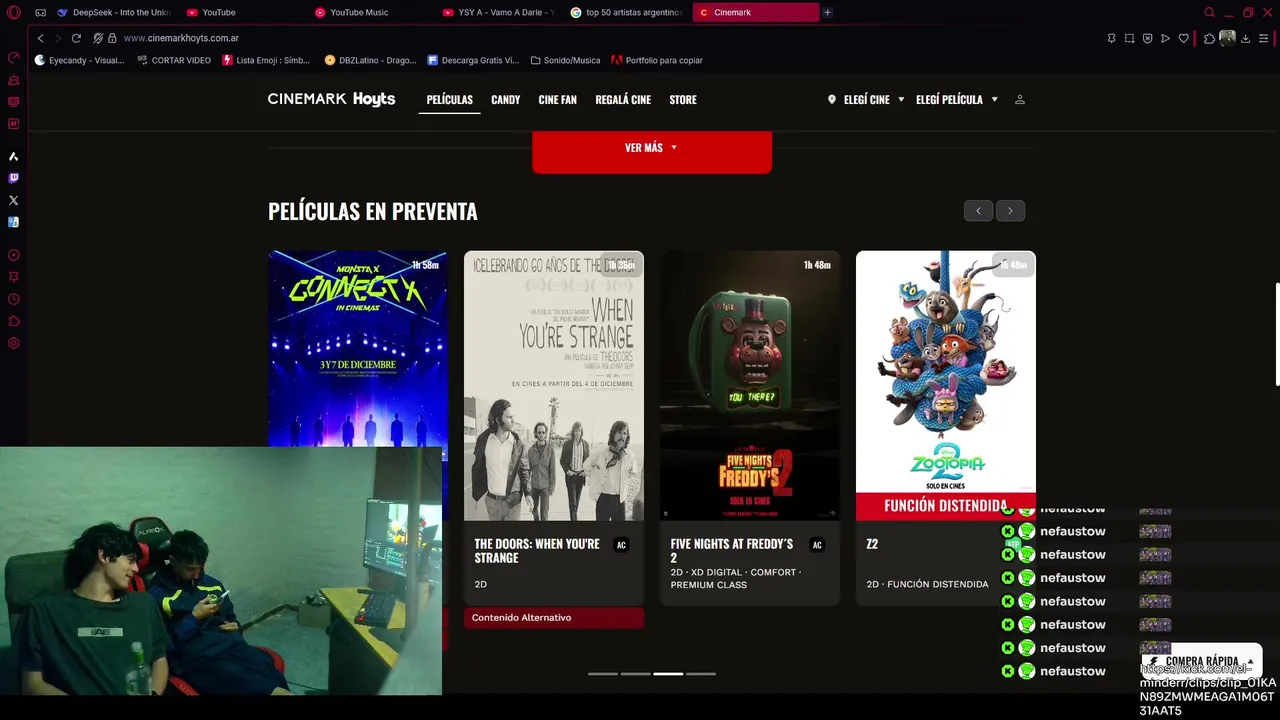Viewport: 1280px width, 720px height.
Task: Switch to the DeepSeek tab
Action: click(114, 12)
